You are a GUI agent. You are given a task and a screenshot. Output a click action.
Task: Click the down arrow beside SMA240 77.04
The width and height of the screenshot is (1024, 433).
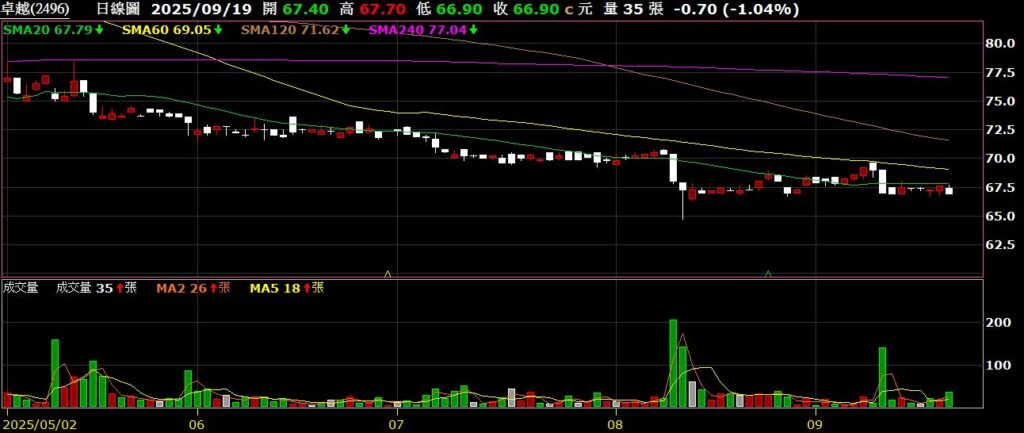(474, 31)
